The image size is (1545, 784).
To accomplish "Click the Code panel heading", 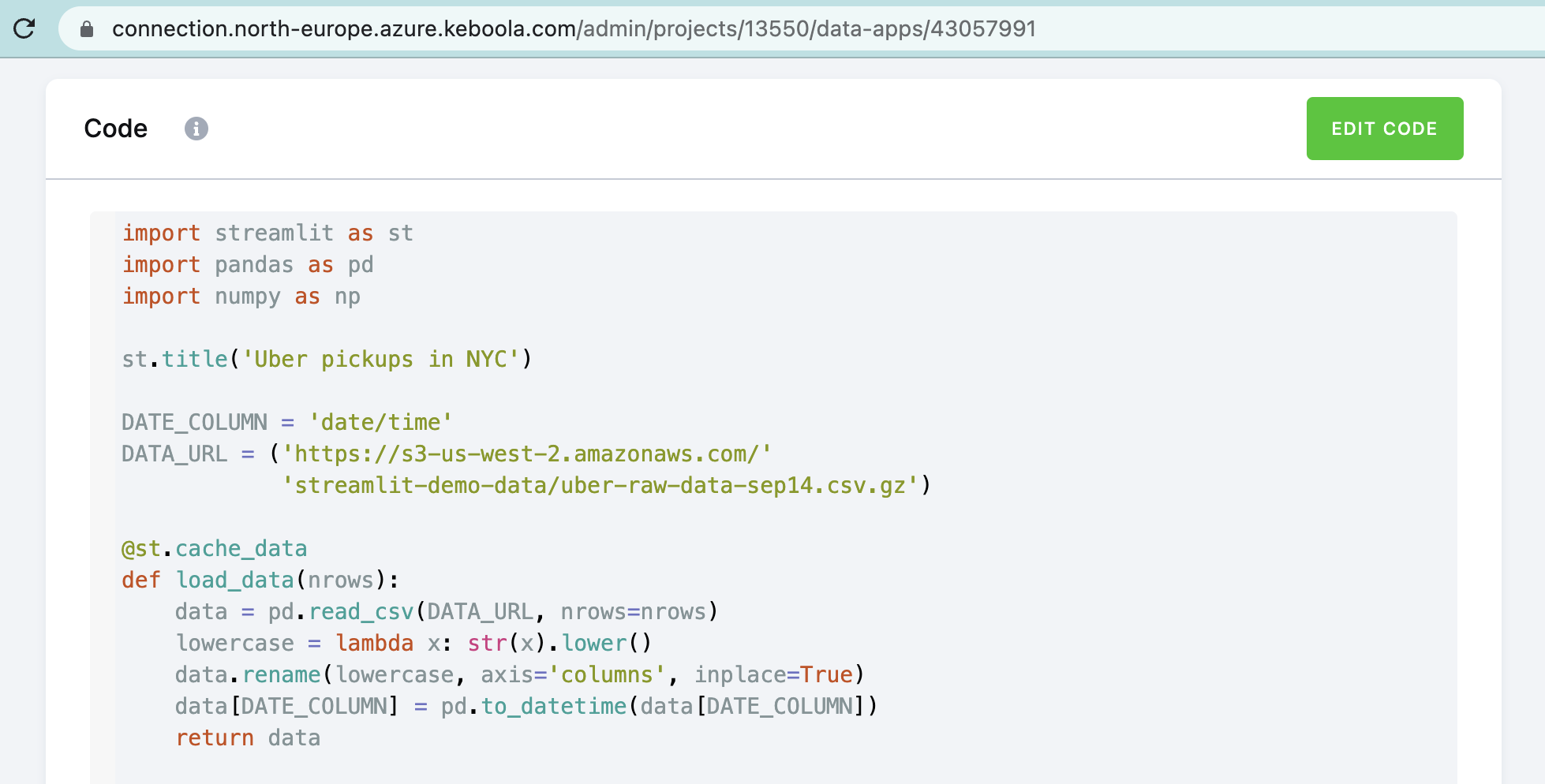I will 115,128.
